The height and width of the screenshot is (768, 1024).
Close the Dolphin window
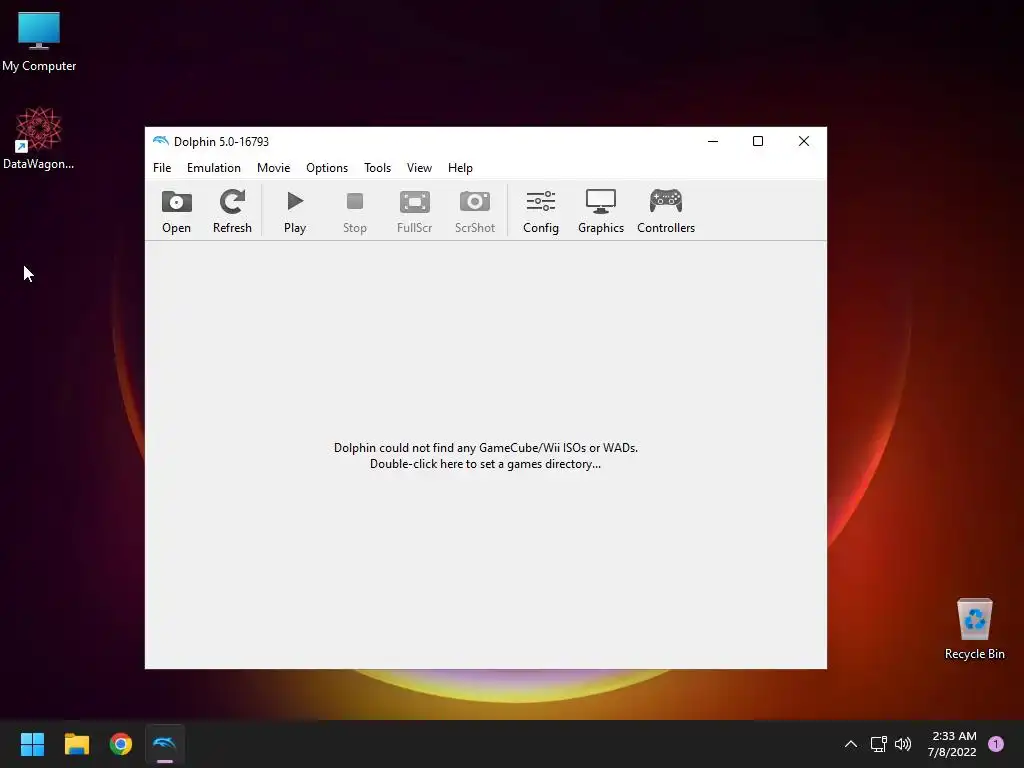[803, 141]
